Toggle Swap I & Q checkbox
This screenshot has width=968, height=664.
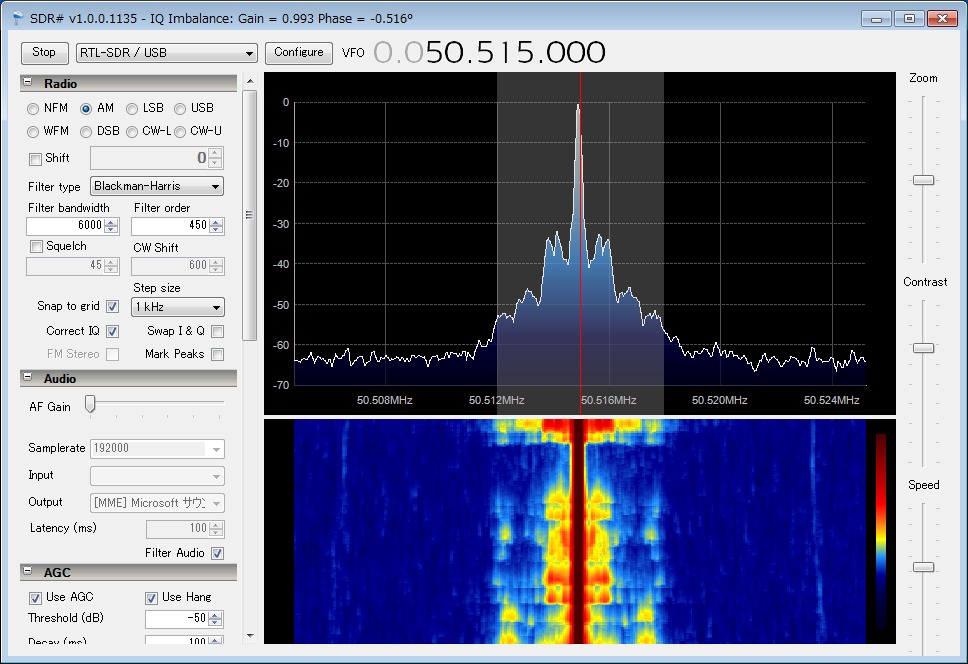pyautogui.click(x=217, y=331)
